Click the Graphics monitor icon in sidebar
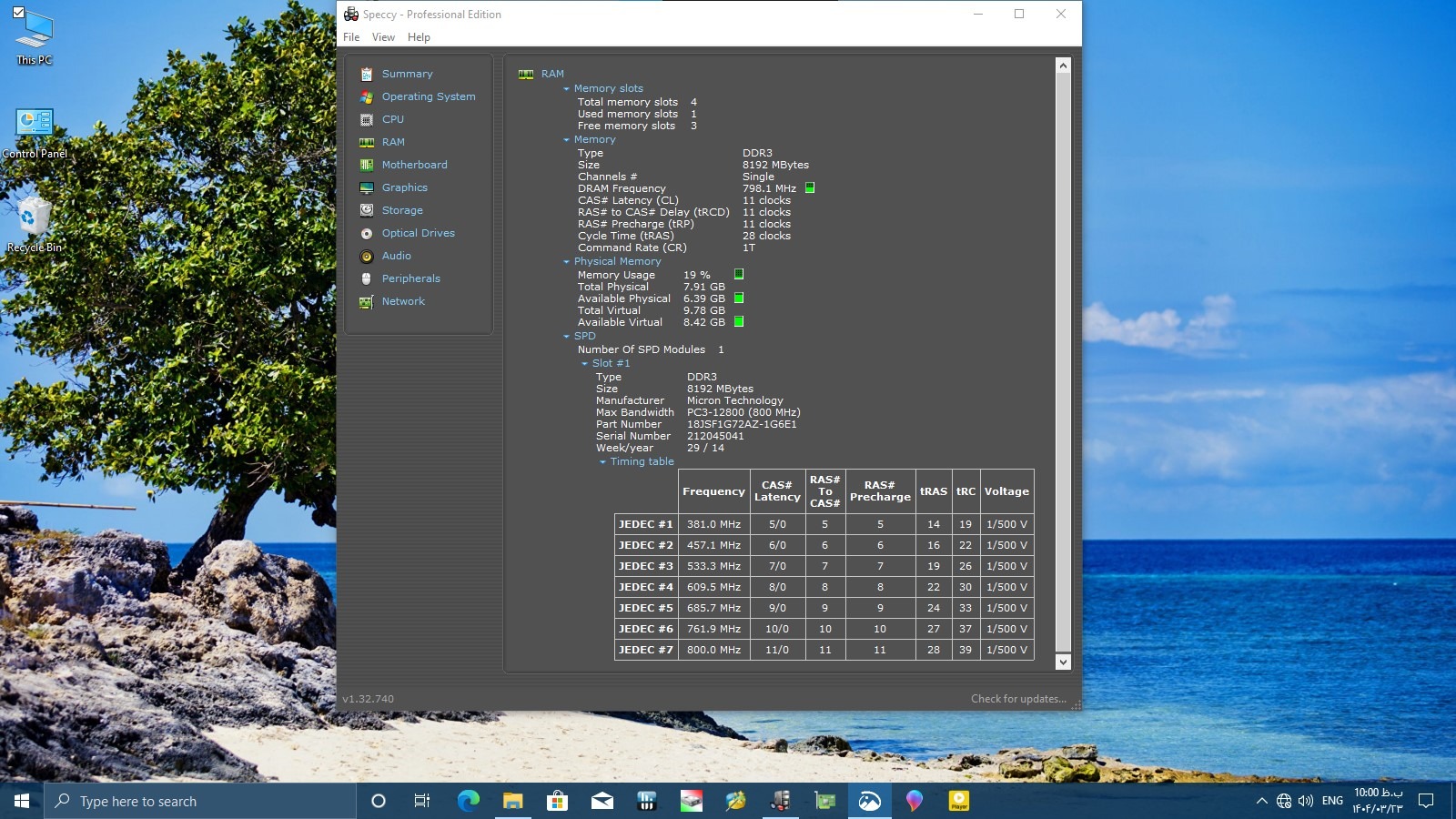This screenshot has height=819, width=1456. 367,187
